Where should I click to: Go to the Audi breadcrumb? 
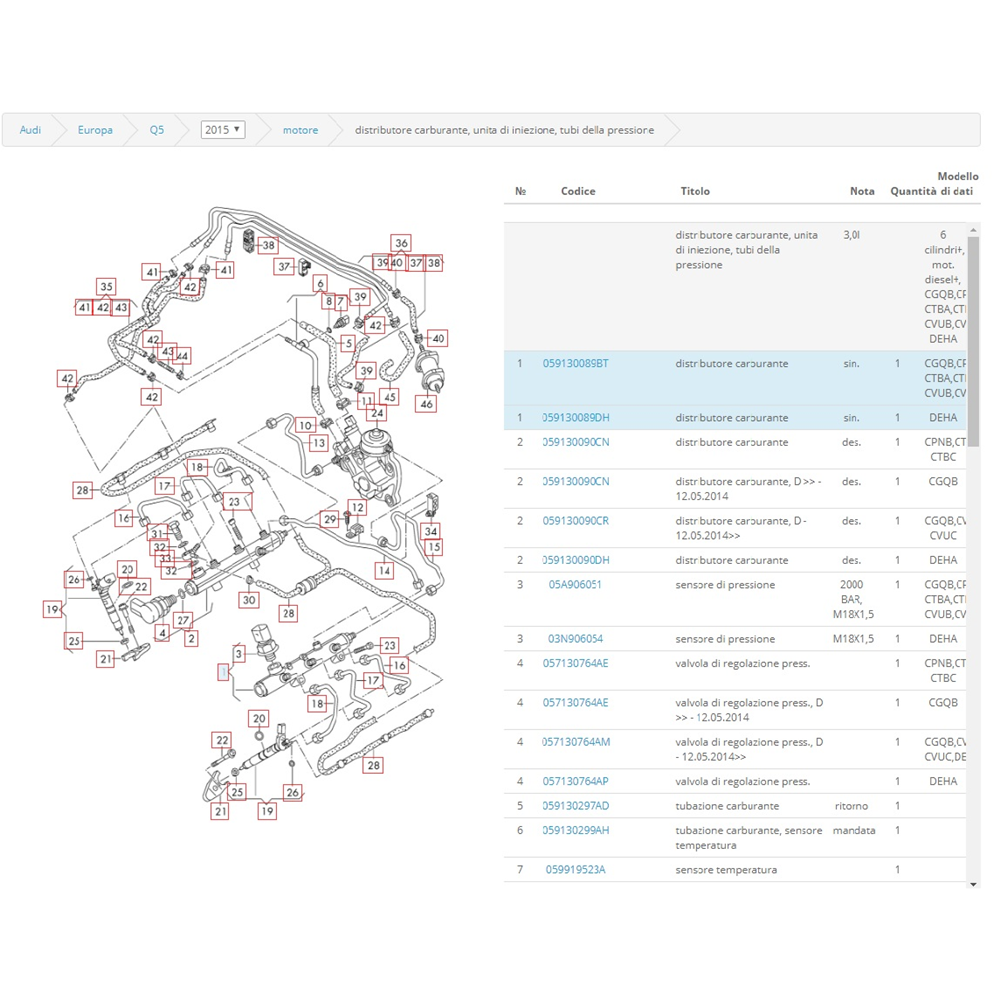tap(31, 130)
